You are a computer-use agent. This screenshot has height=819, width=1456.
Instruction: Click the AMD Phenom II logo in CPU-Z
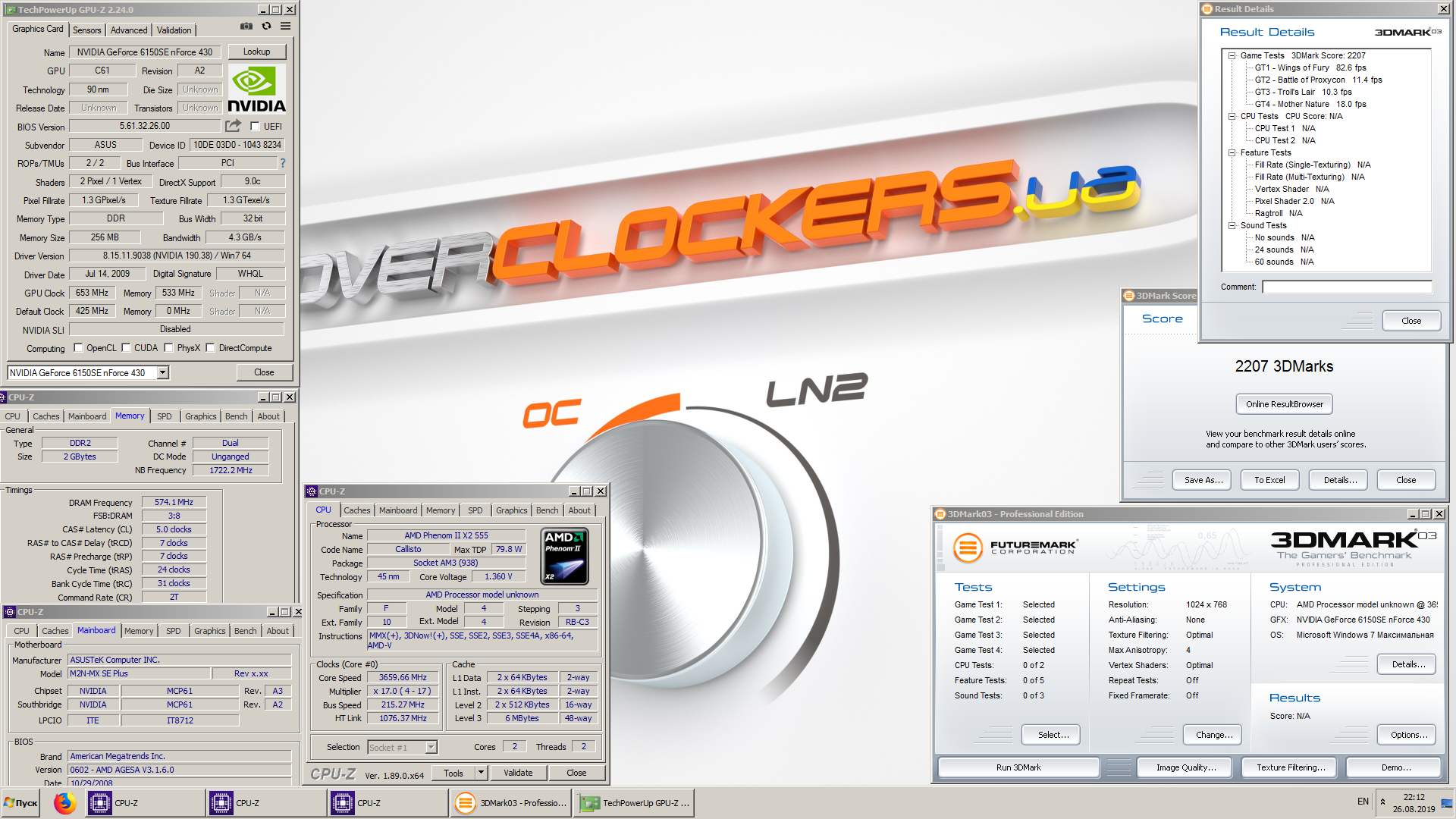coord(565,557)
